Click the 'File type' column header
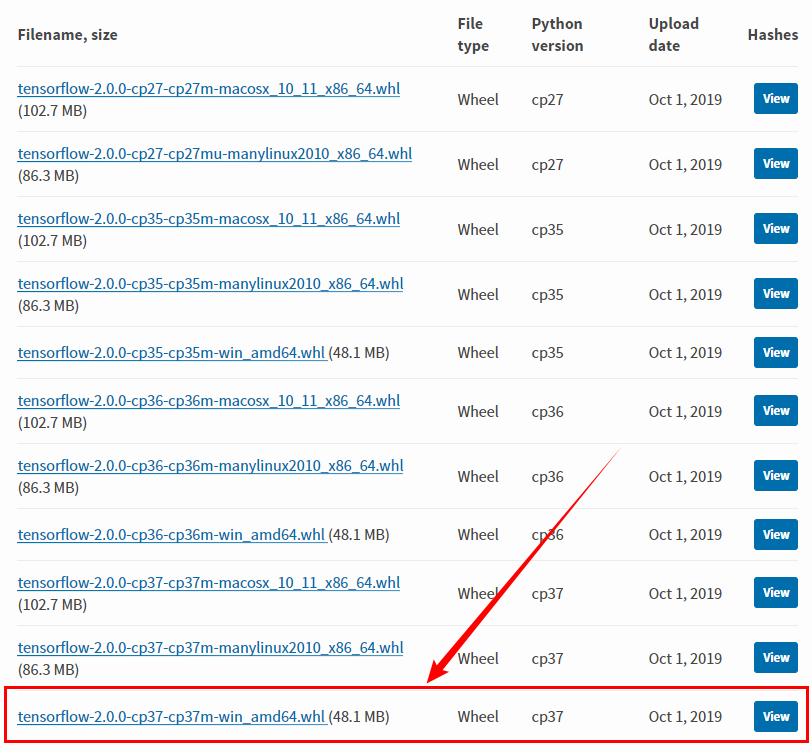 [x=473, y=35]
